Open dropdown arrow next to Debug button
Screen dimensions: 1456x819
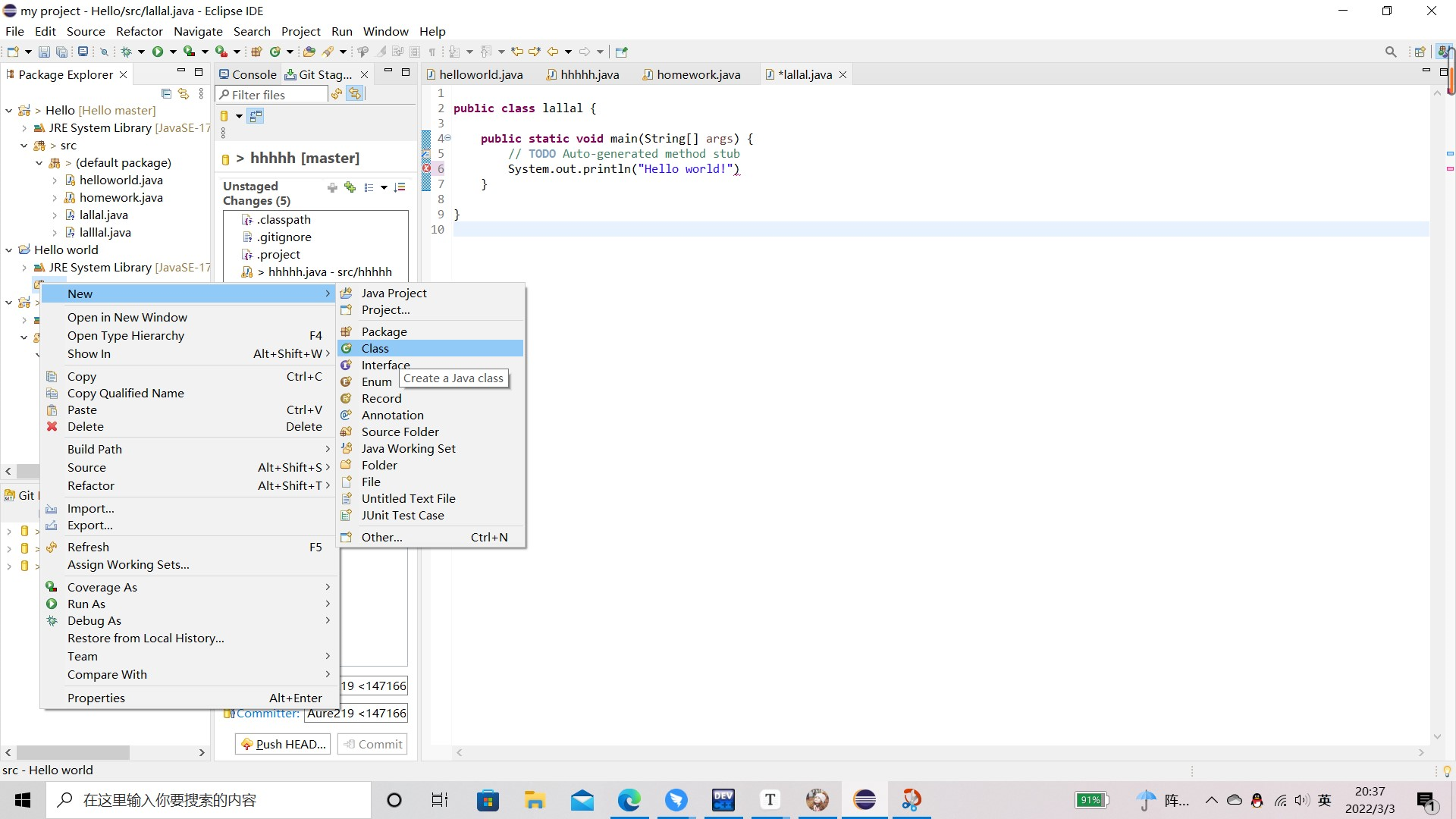tap(141, 52)
